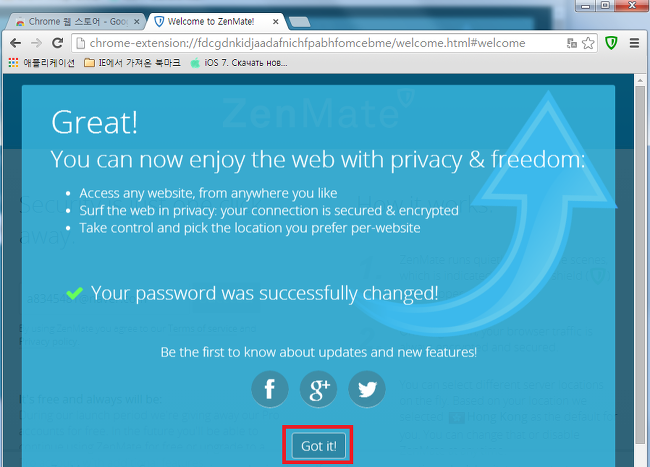The width and height of the screenshot is (650, 467).
Task: Select the Welcome to ZenMate tab
Action: click(x=211, y=22)
